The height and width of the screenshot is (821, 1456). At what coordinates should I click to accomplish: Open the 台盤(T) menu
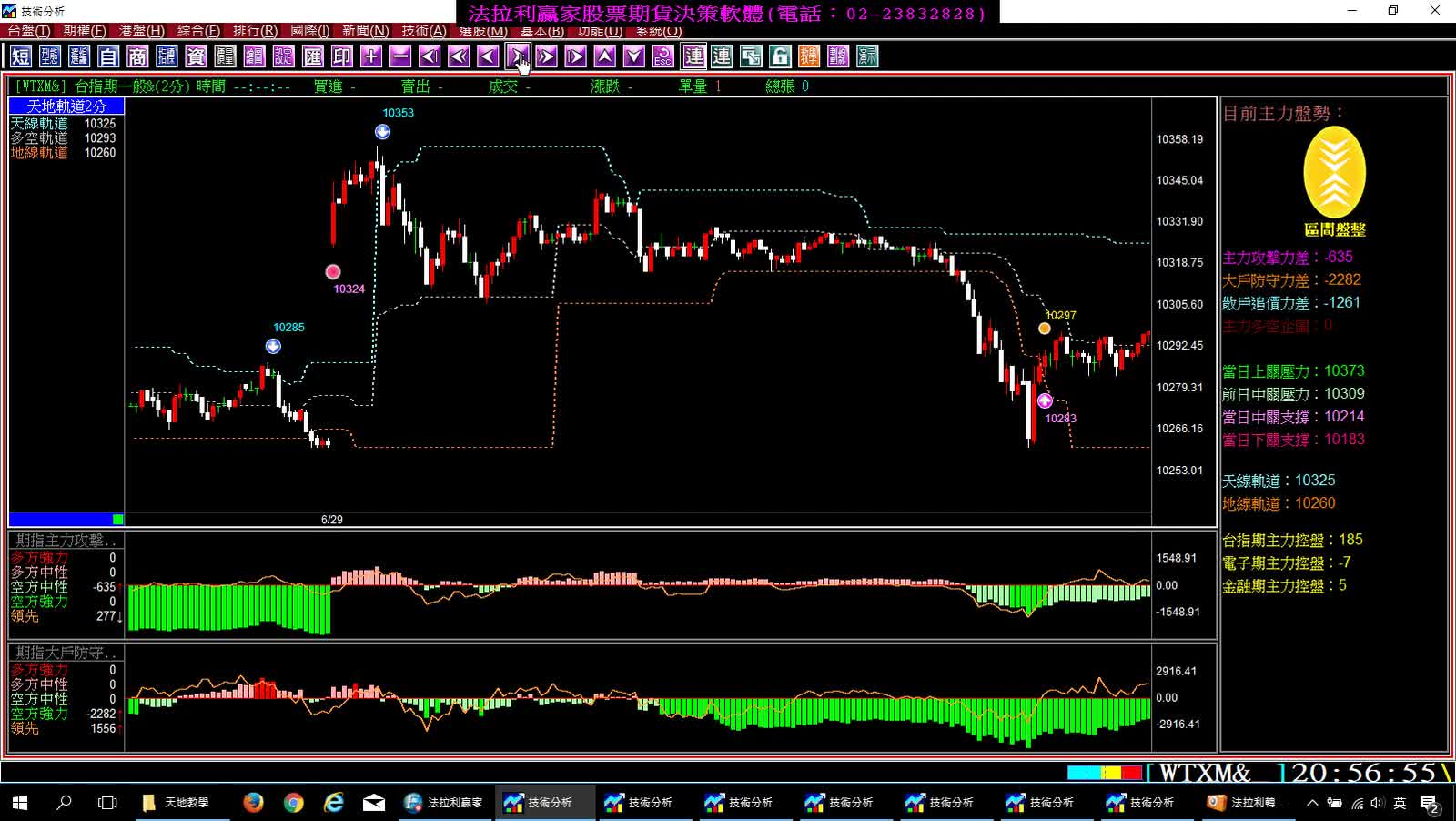pos(29,31)
